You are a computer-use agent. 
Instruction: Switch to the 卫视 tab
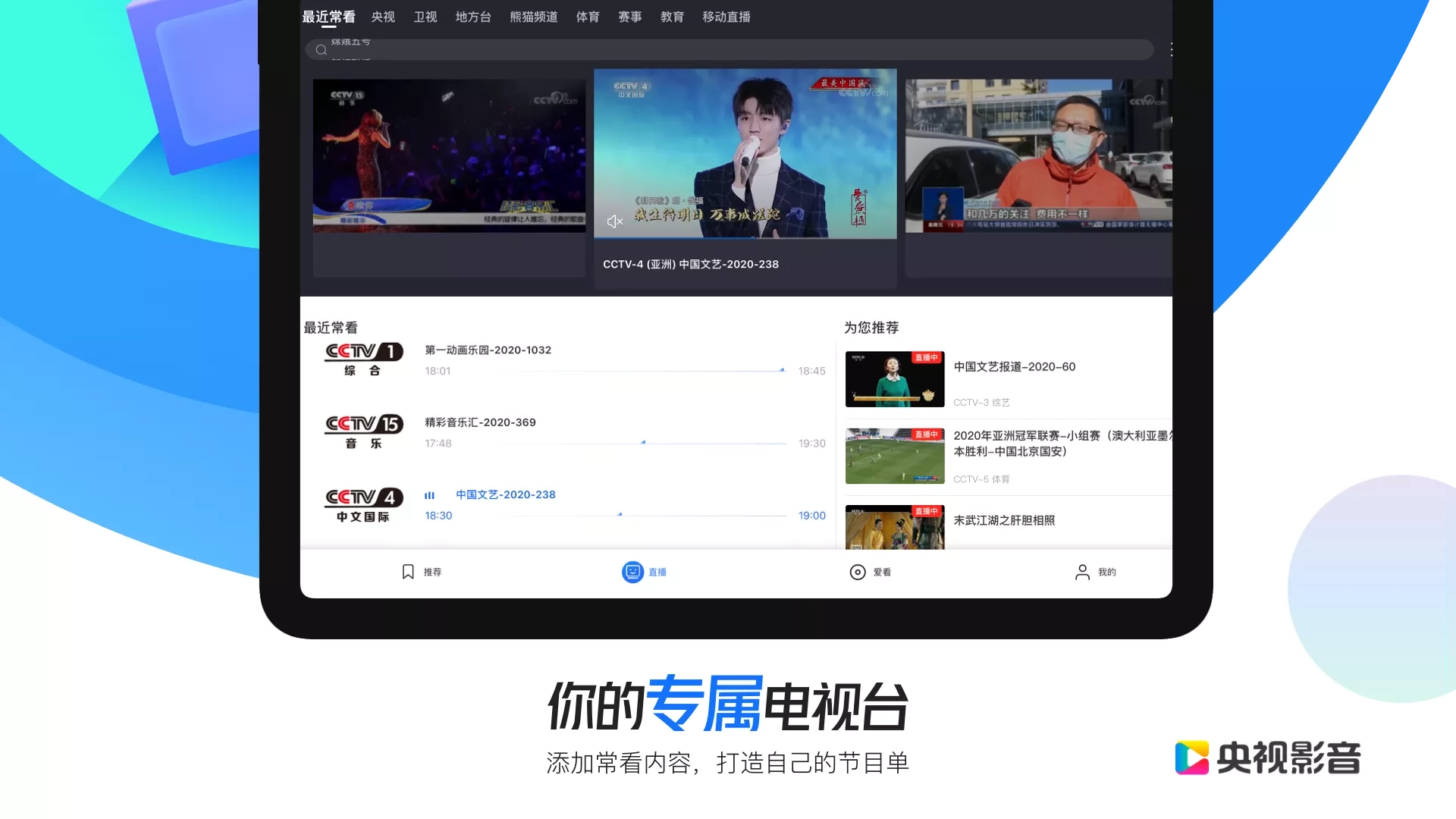tap(425, 17)
